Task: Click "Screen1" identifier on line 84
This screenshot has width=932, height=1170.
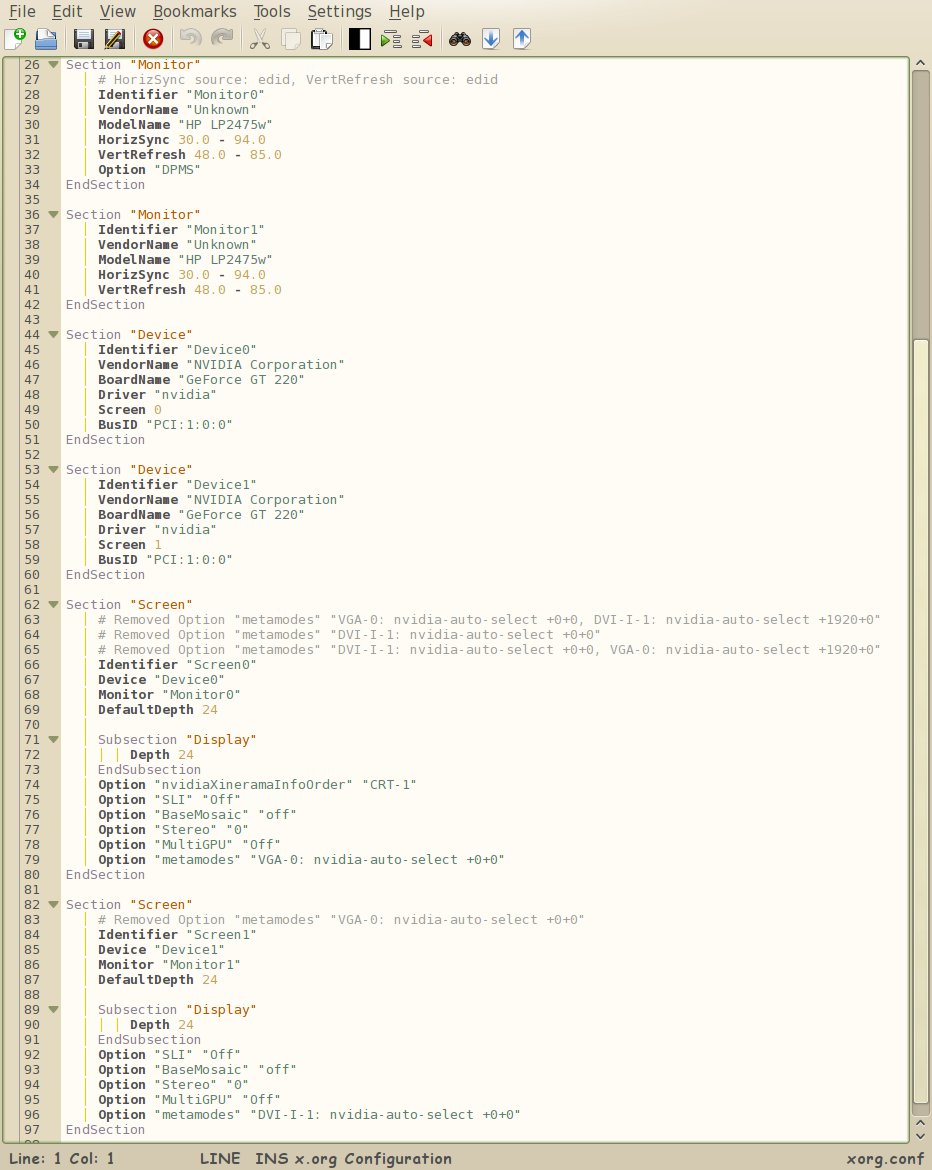Action: (221, 935)
